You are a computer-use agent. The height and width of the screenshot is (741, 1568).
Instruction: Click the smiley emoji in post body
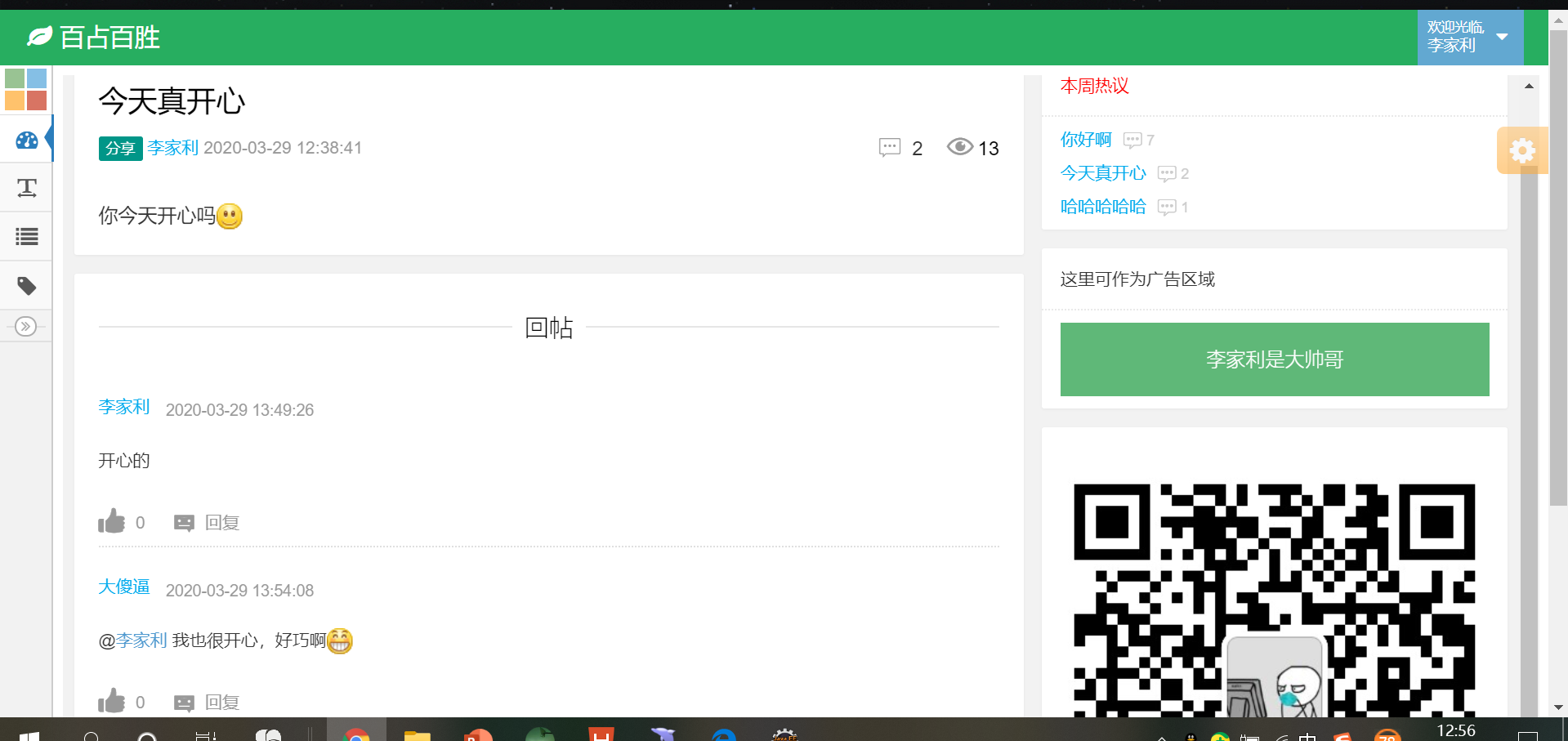(230, 216)
